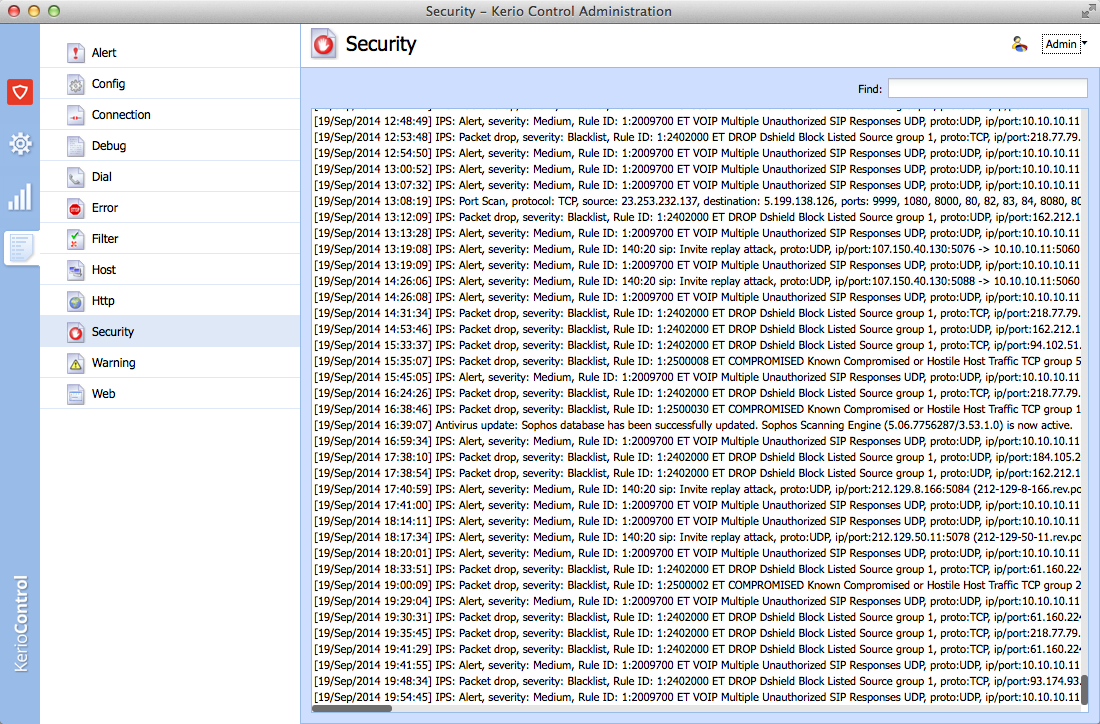Image resolution: width=1100 pixels, height=724 pixels.
Task: Open the Alert log icon
Action: 76,53
